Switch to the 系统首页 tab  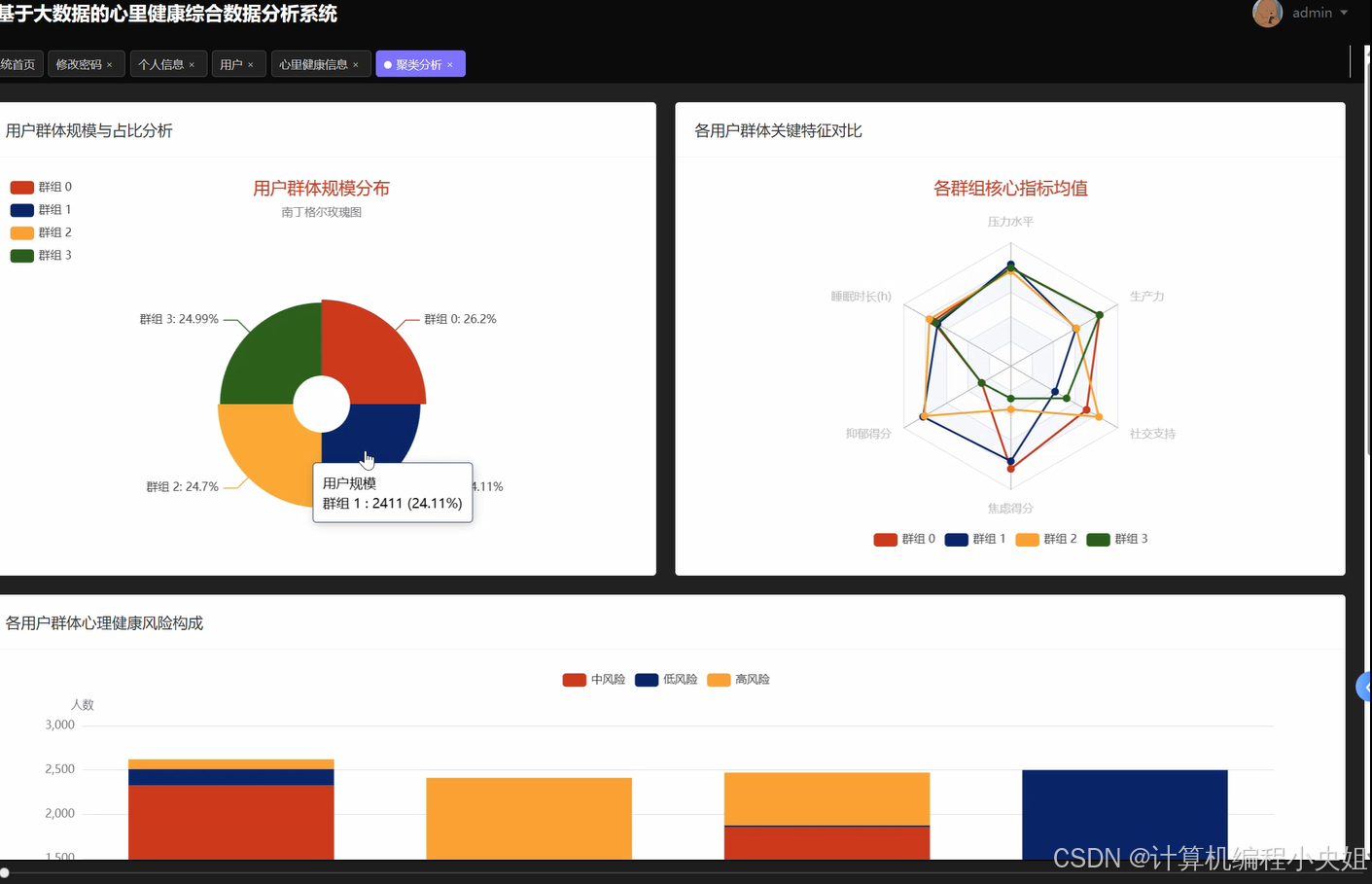(x=18, y=64)
